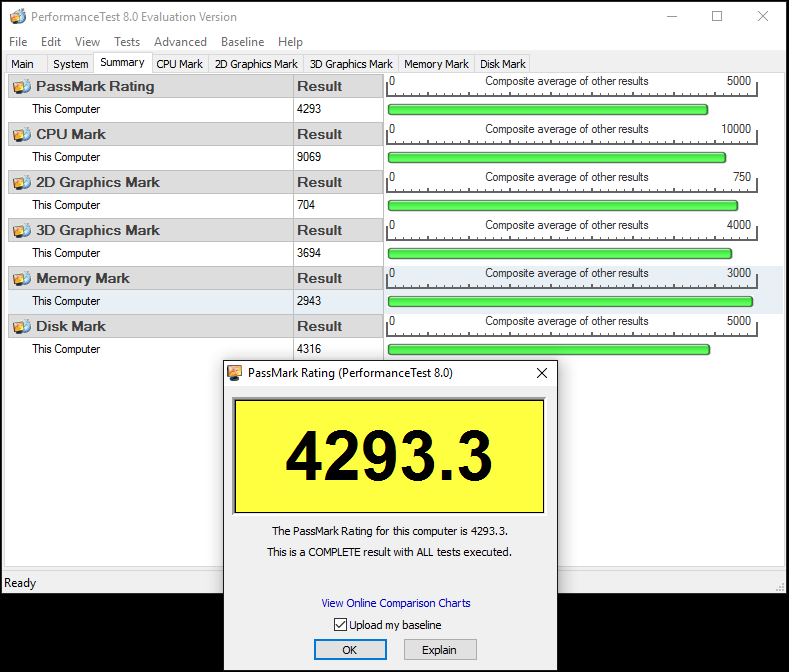Click the Disk Mark result value 4316
The image size is (789, 672).
pyautogui.click(x=309, y=349)
